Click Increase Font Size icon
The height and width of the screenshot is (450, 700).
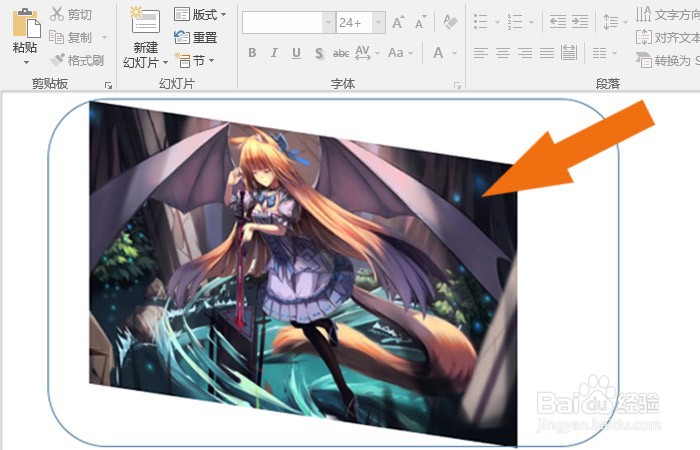[398, 22]
